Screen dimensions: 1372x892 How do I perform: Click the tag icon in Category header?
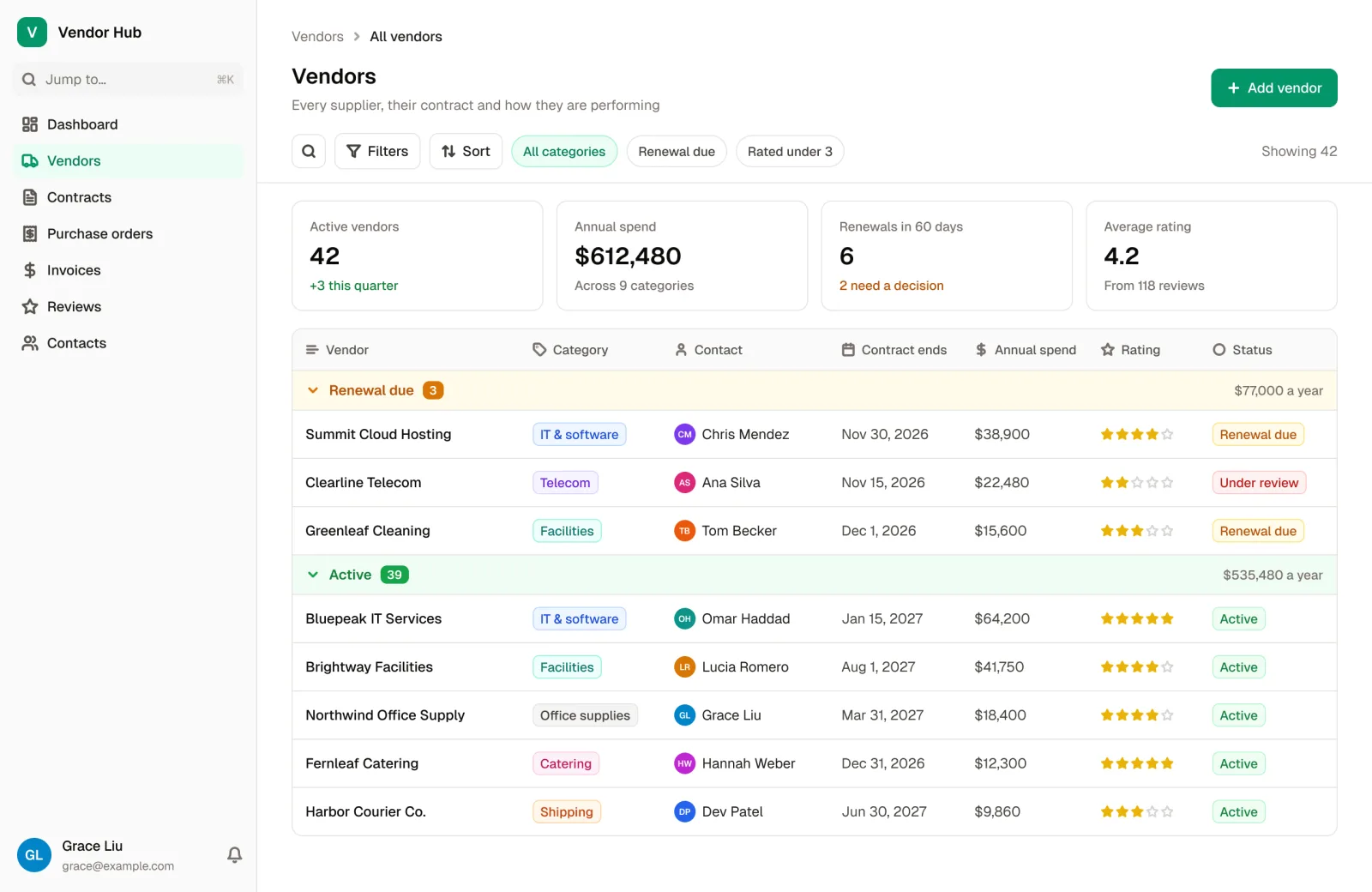click(x=539, y=350)
